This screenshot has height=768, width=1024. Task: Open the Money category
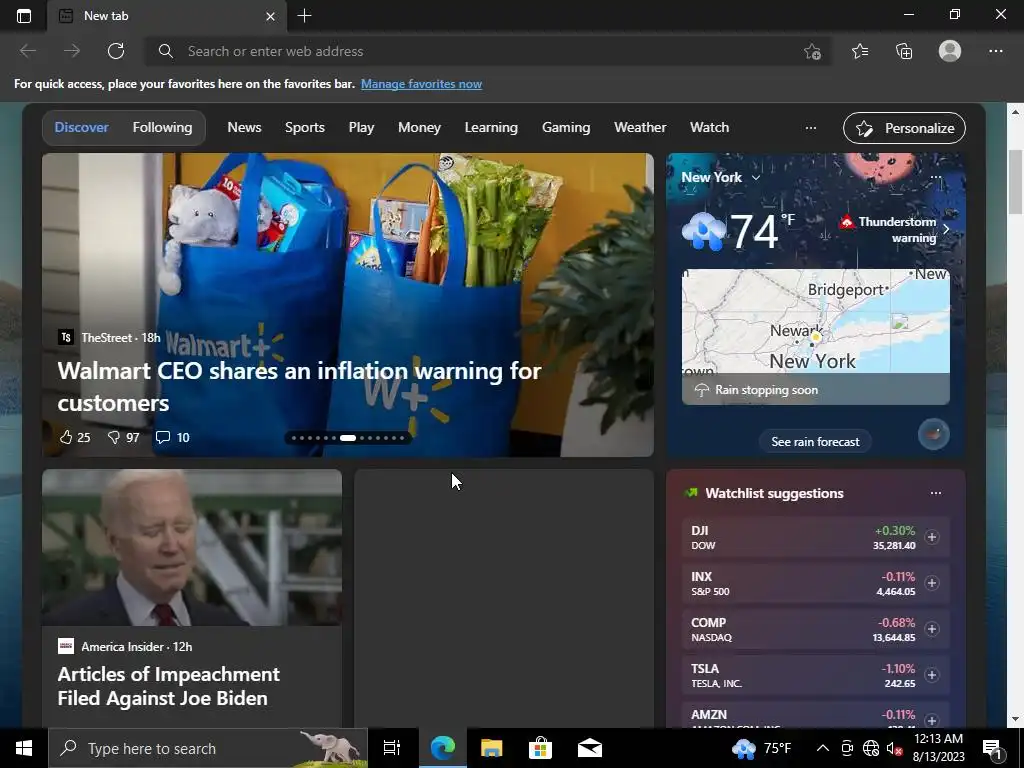tap(419, 127)
